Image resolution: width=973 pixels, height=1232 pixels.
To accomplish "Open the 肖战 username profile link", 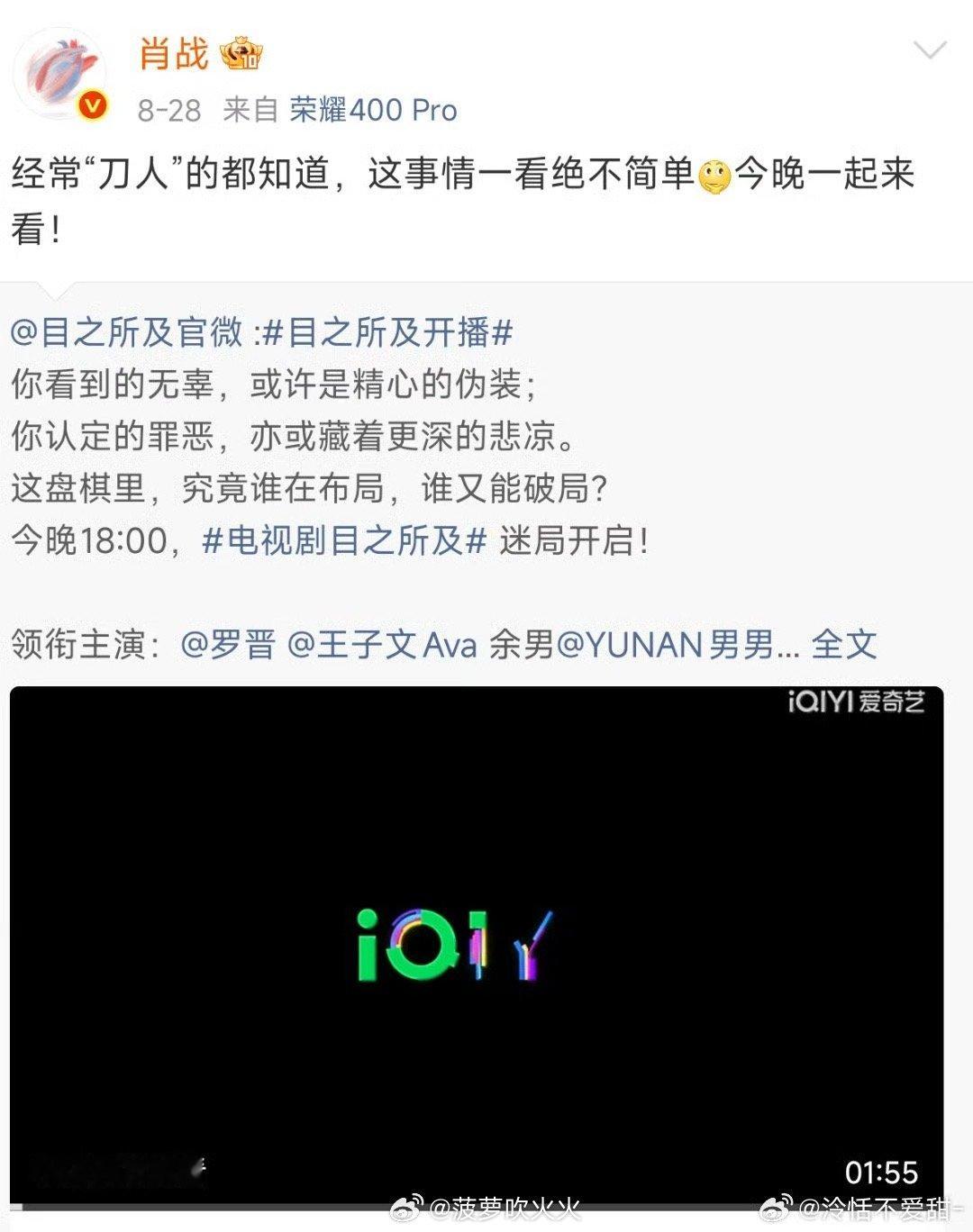I will (x=174, y=54).
